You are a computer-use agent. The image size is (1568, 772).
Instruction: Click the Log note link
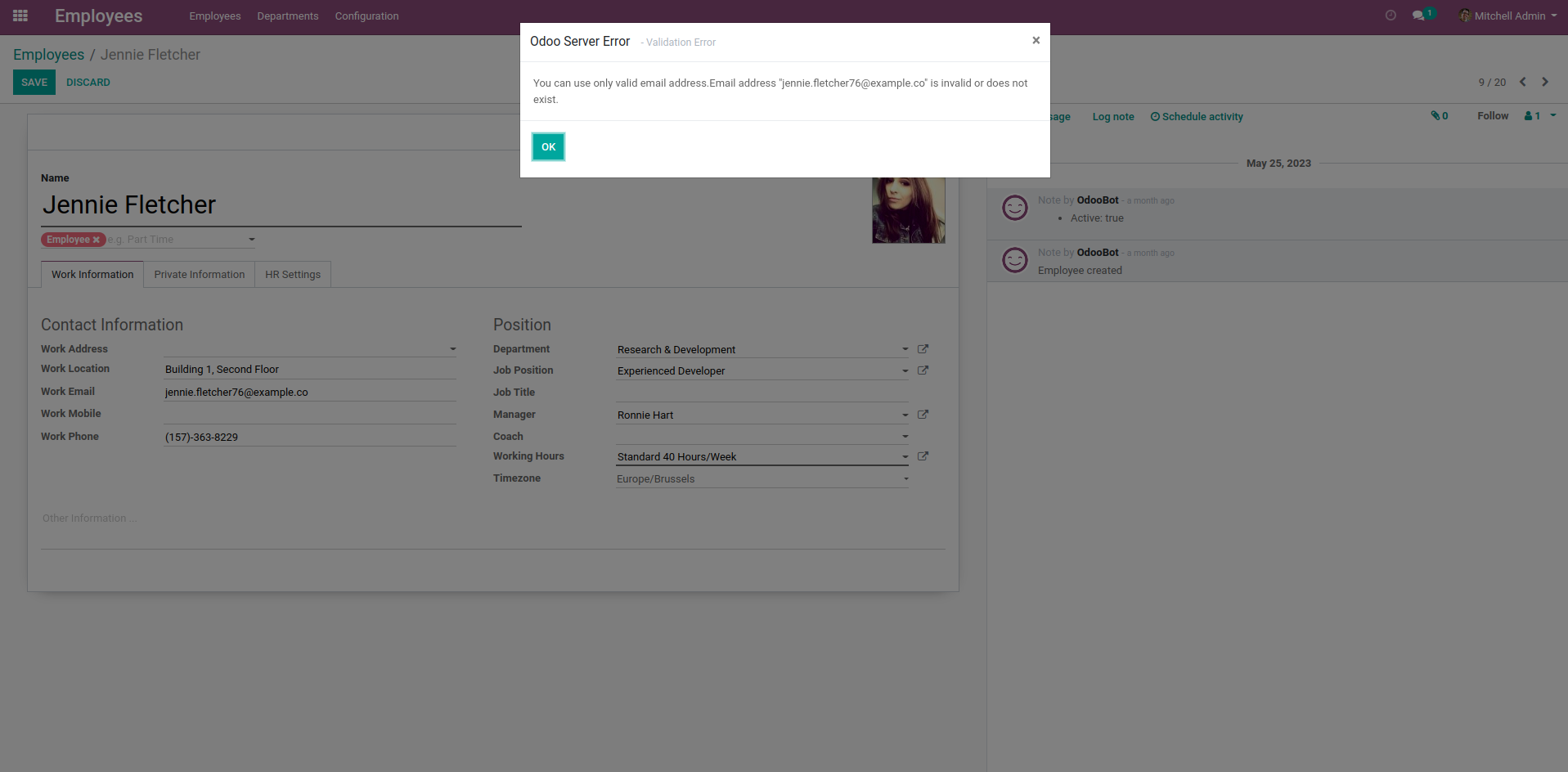pyautogui.click(x=1113, y=117)
